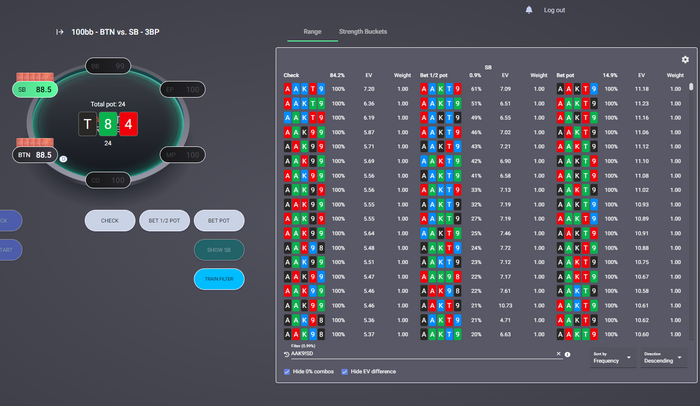Toggle the Hide 0% combos checkbox
Viewport: 700px width, 406px height.
[x=287, y=372]
